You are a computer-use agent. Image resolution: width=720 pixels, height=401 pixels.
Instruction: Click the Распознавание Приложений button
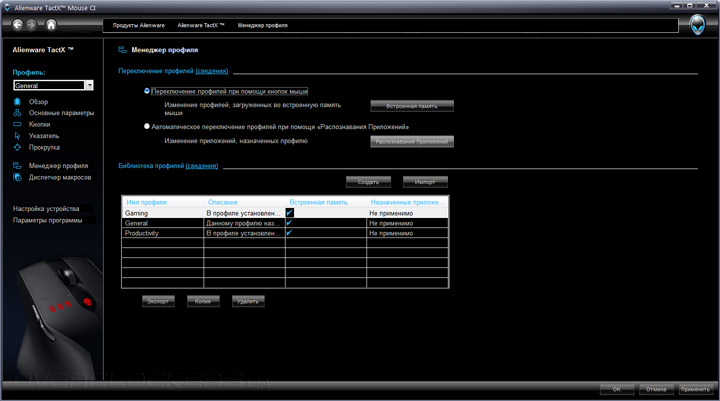tap(412, 141)
